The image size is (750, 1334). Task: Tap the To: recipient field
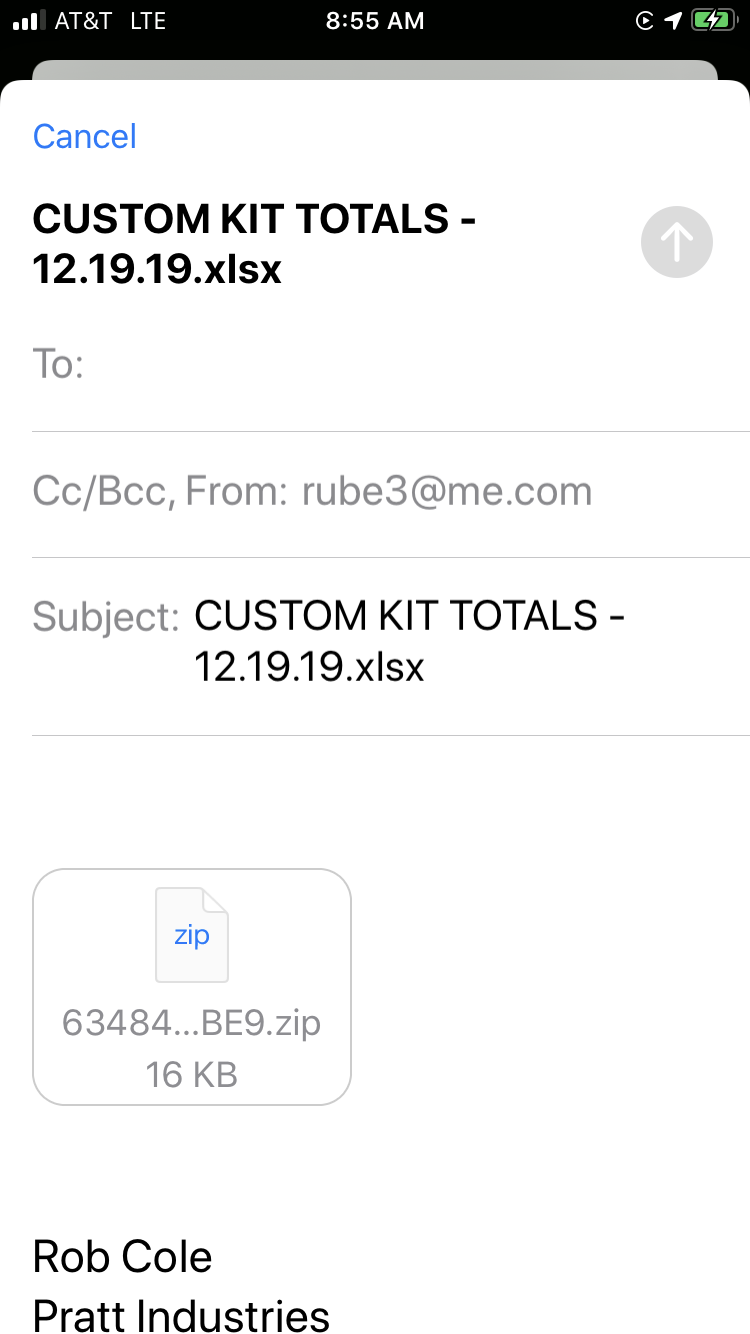tap(400, 364)
